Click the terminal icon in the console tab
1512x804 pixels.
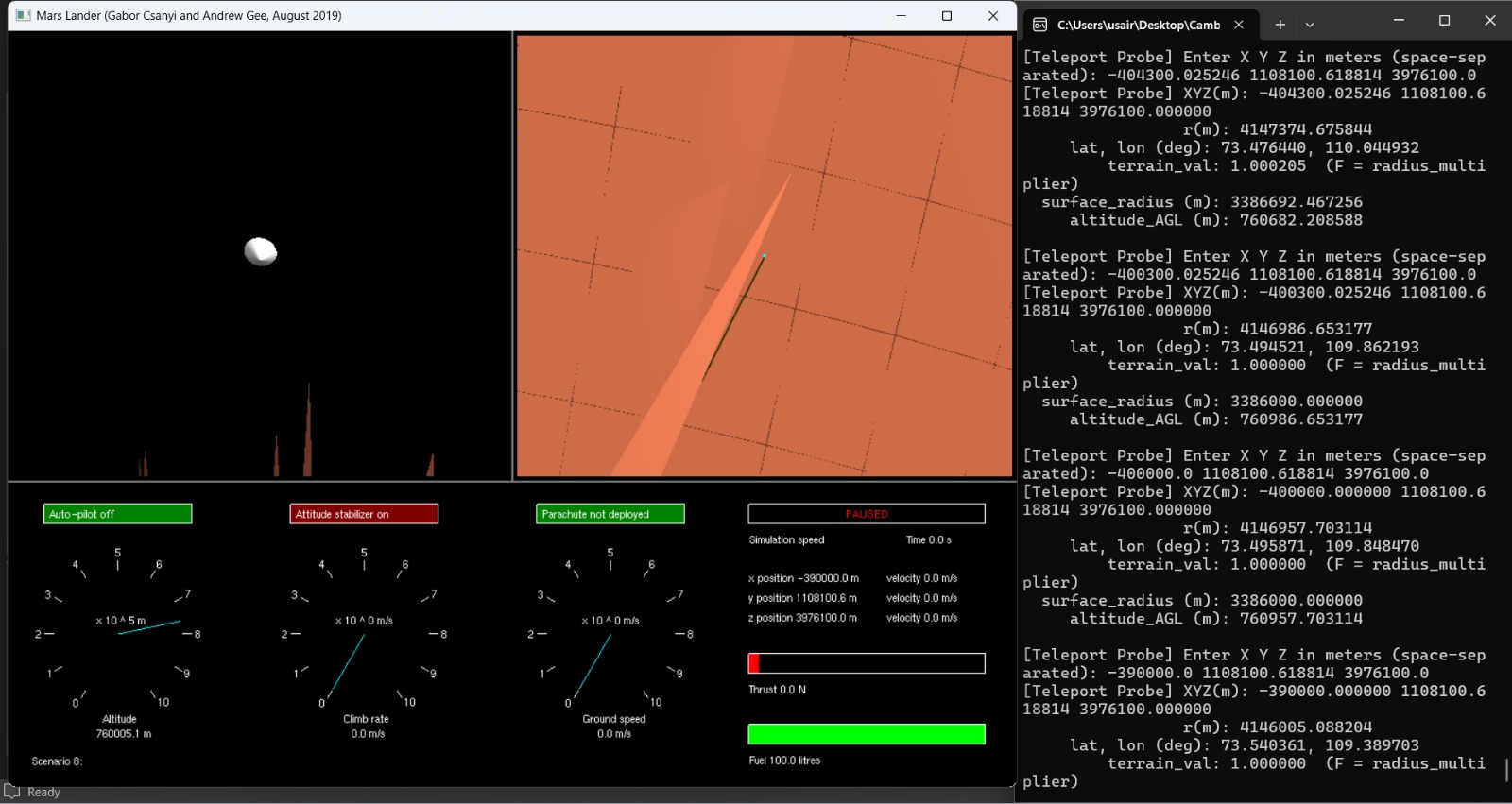pos(1039,25)
